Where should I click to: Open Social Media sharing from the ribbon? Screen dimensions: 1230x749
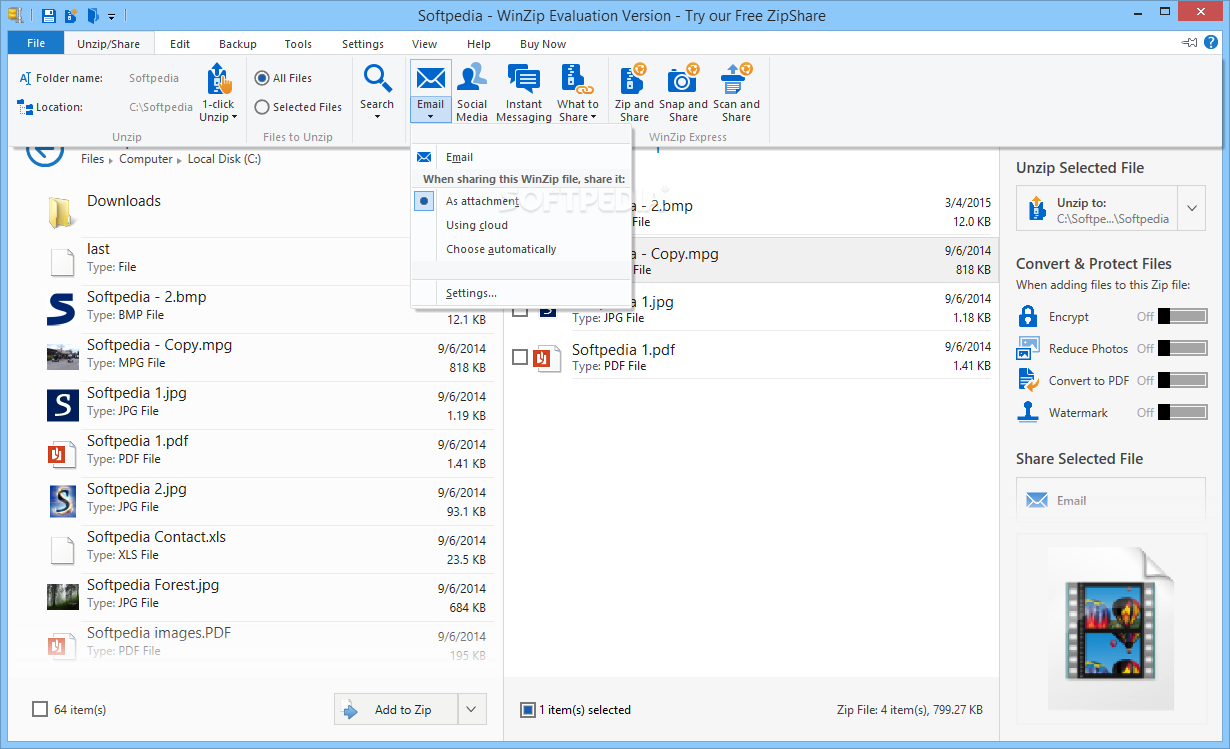pos(472,91)
